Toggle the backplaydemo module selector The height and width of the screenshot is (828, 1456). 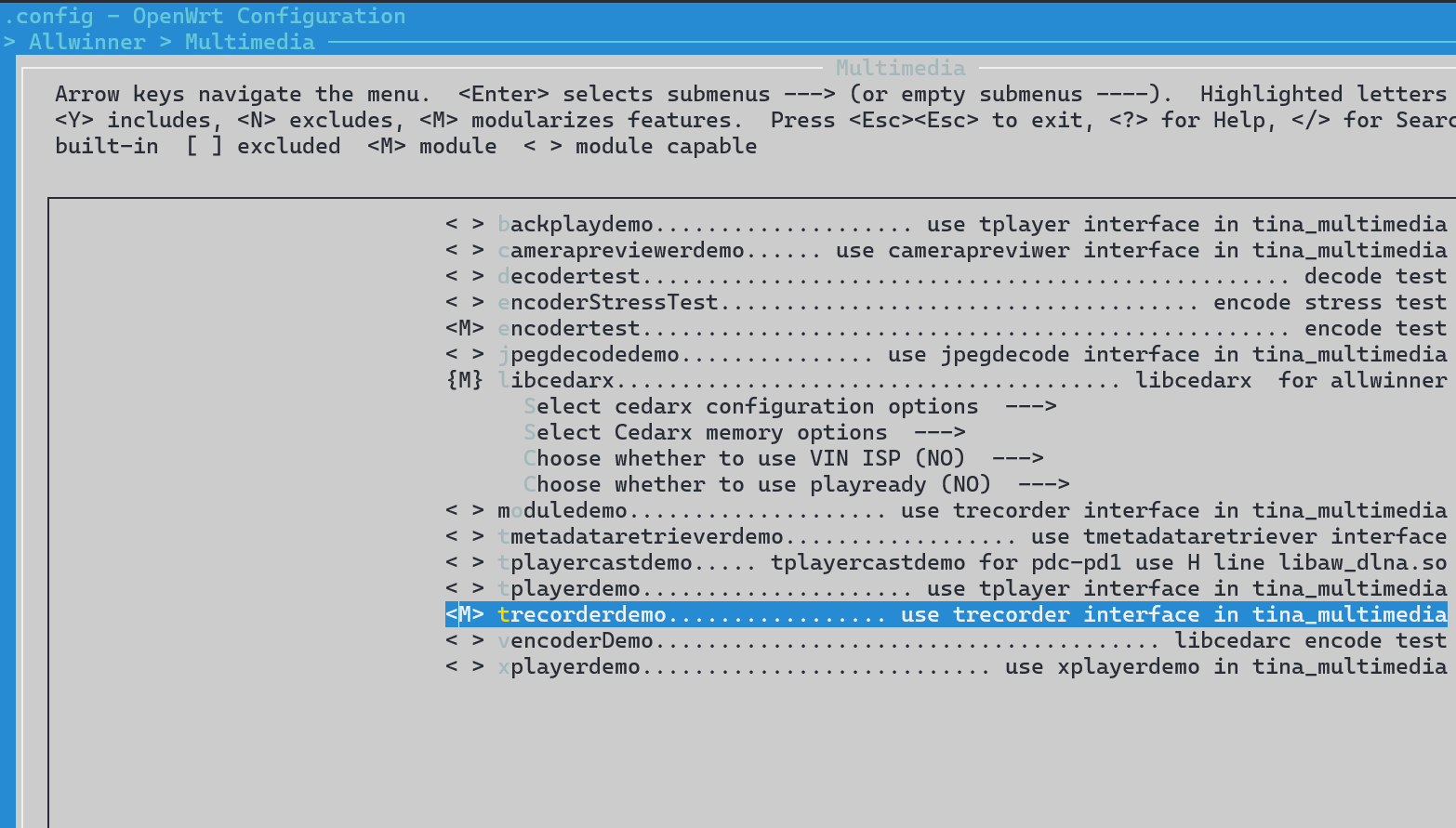pyautogui.click(x=465, y=224)
